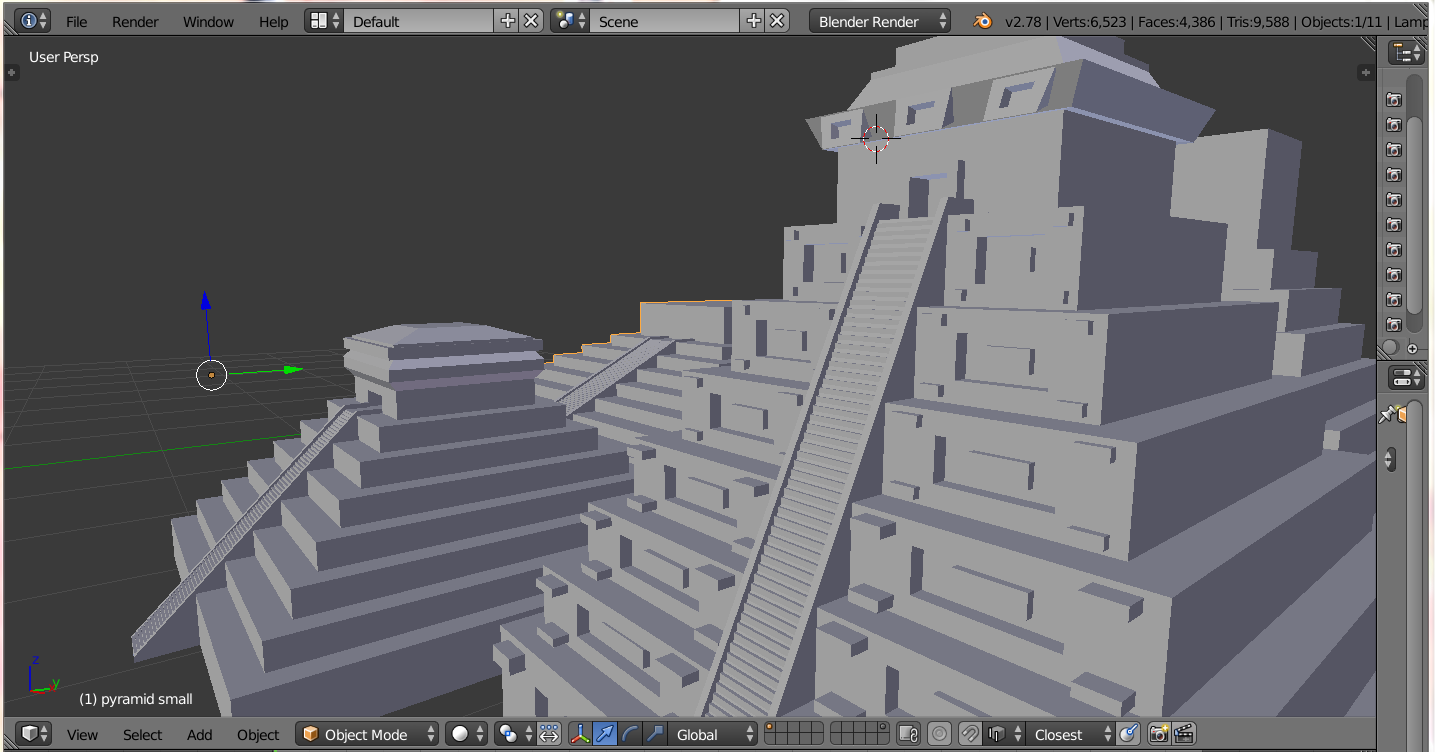
Task: Toggle the rotate manipulator arc
Action: click(x=630, y=734)
